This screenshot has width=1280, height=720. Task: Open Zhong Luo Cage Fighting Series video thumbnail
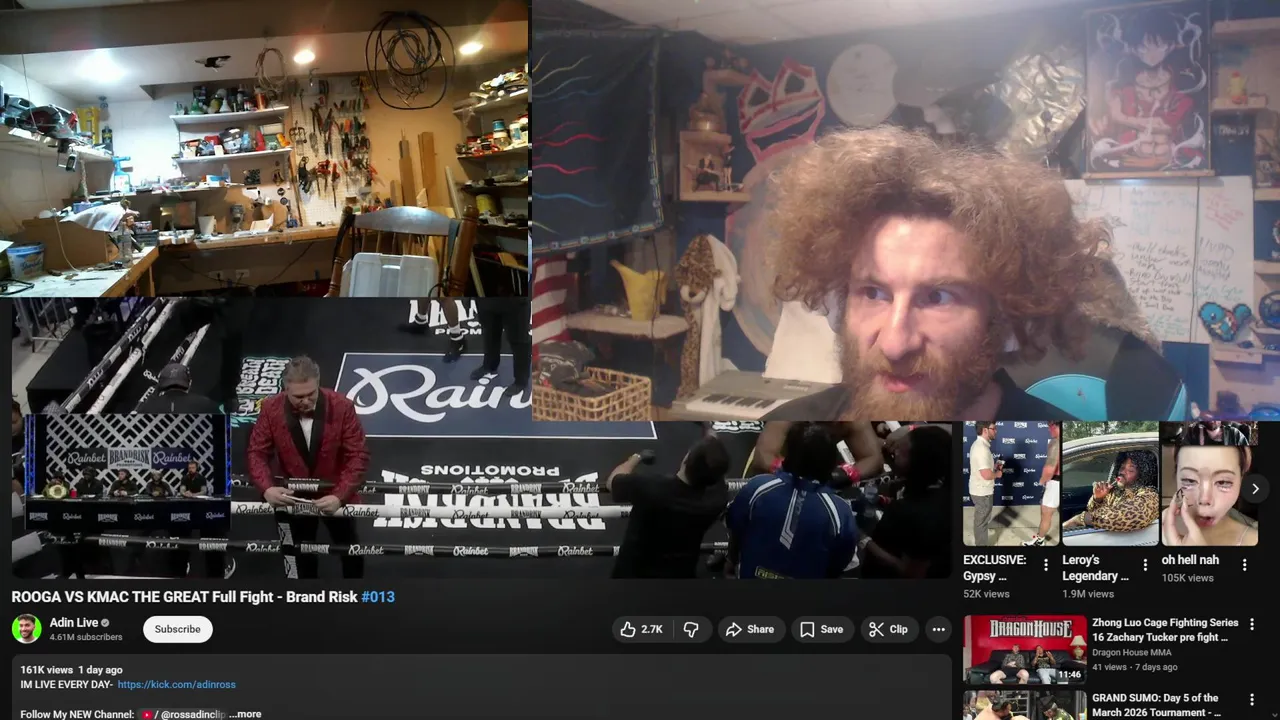[1024, 650]
